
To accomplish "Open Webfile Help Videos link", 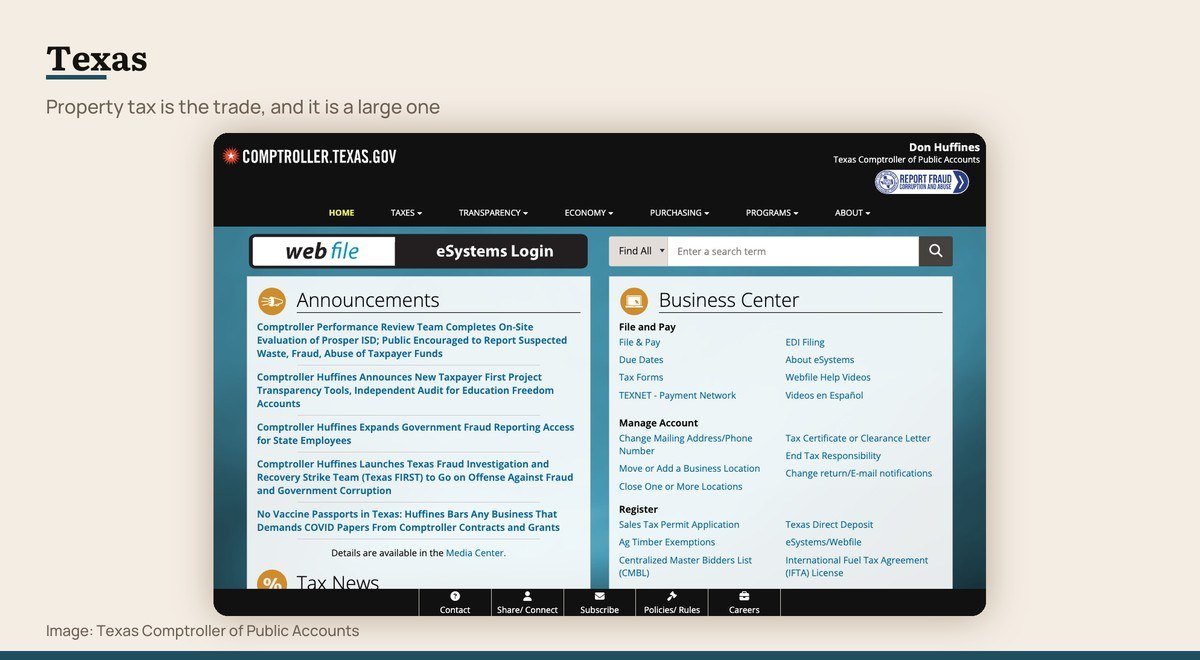I will click(x=828, y=378).
